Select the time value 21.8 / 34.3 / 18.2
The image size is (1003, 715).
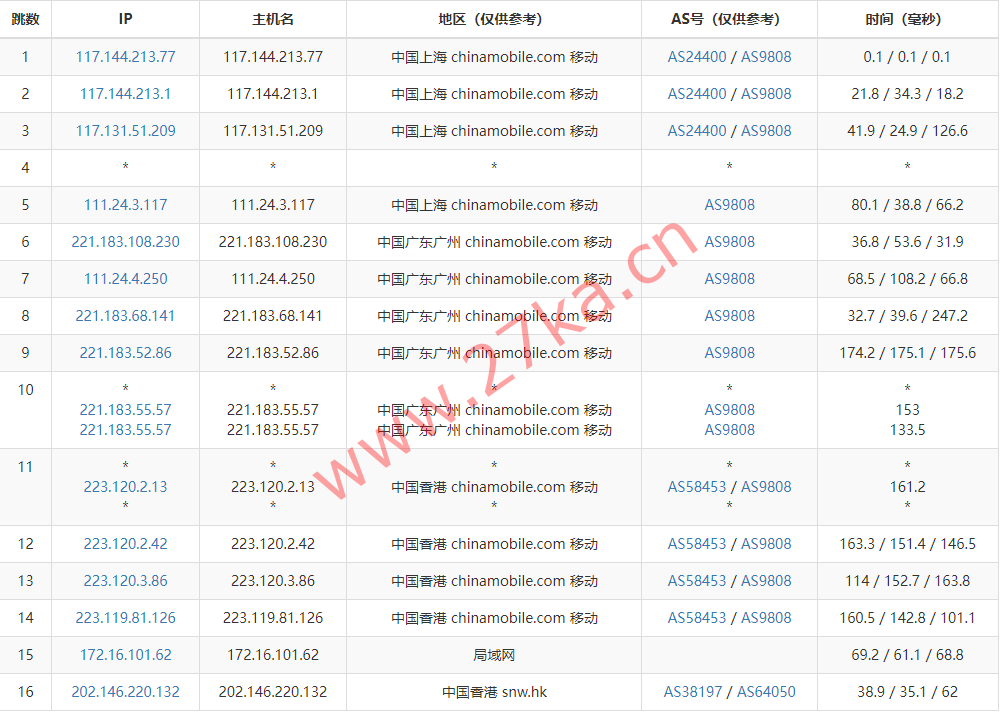907,94
